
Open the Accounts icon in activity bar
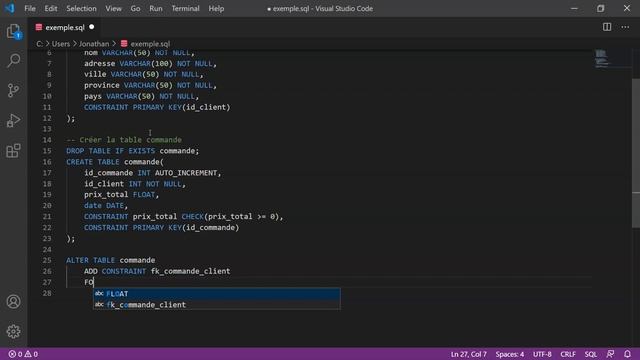[x=13, y=302]
